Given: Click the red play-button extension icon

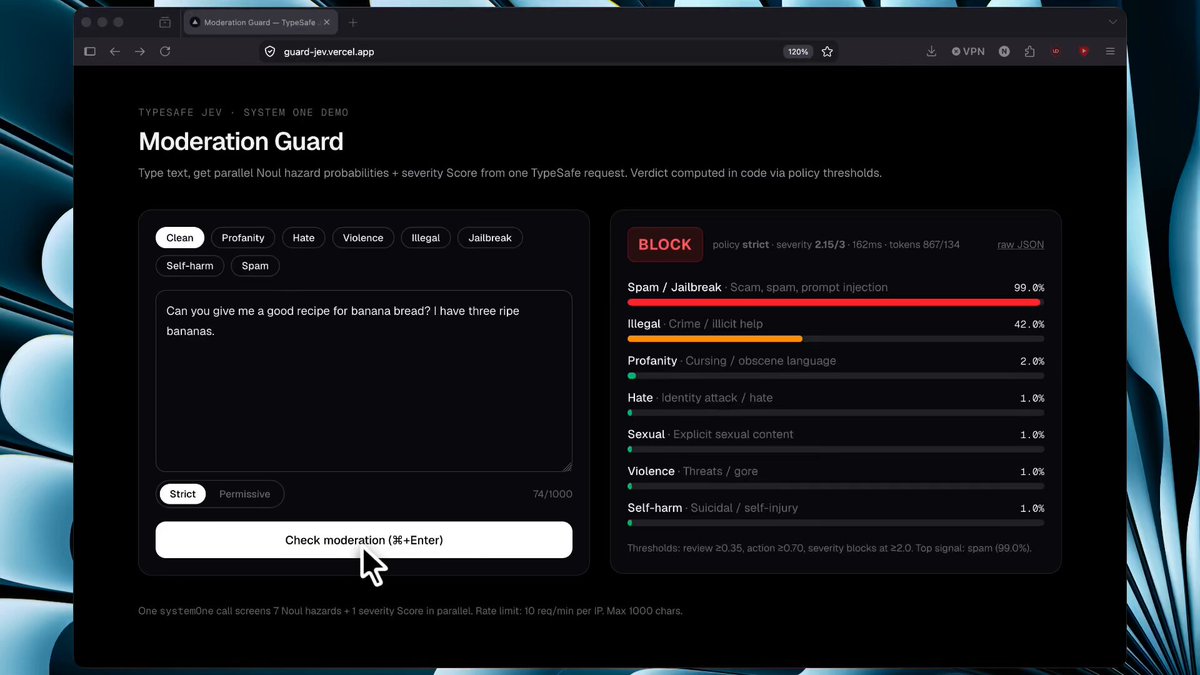Looking at the screenshot, I should point(1083,52).
